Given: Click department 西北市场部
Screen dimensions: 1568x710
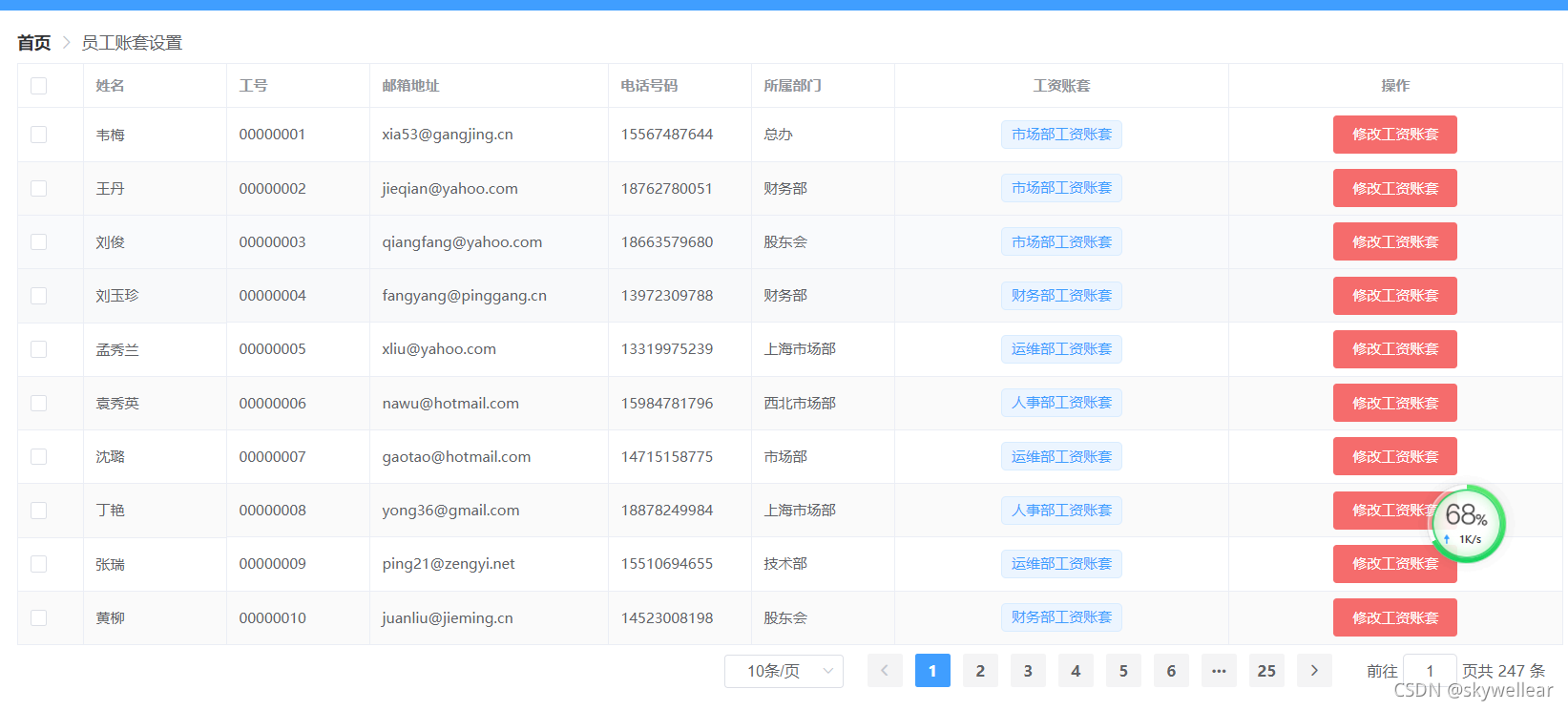Looking at the screenshot, I should 800,403.
